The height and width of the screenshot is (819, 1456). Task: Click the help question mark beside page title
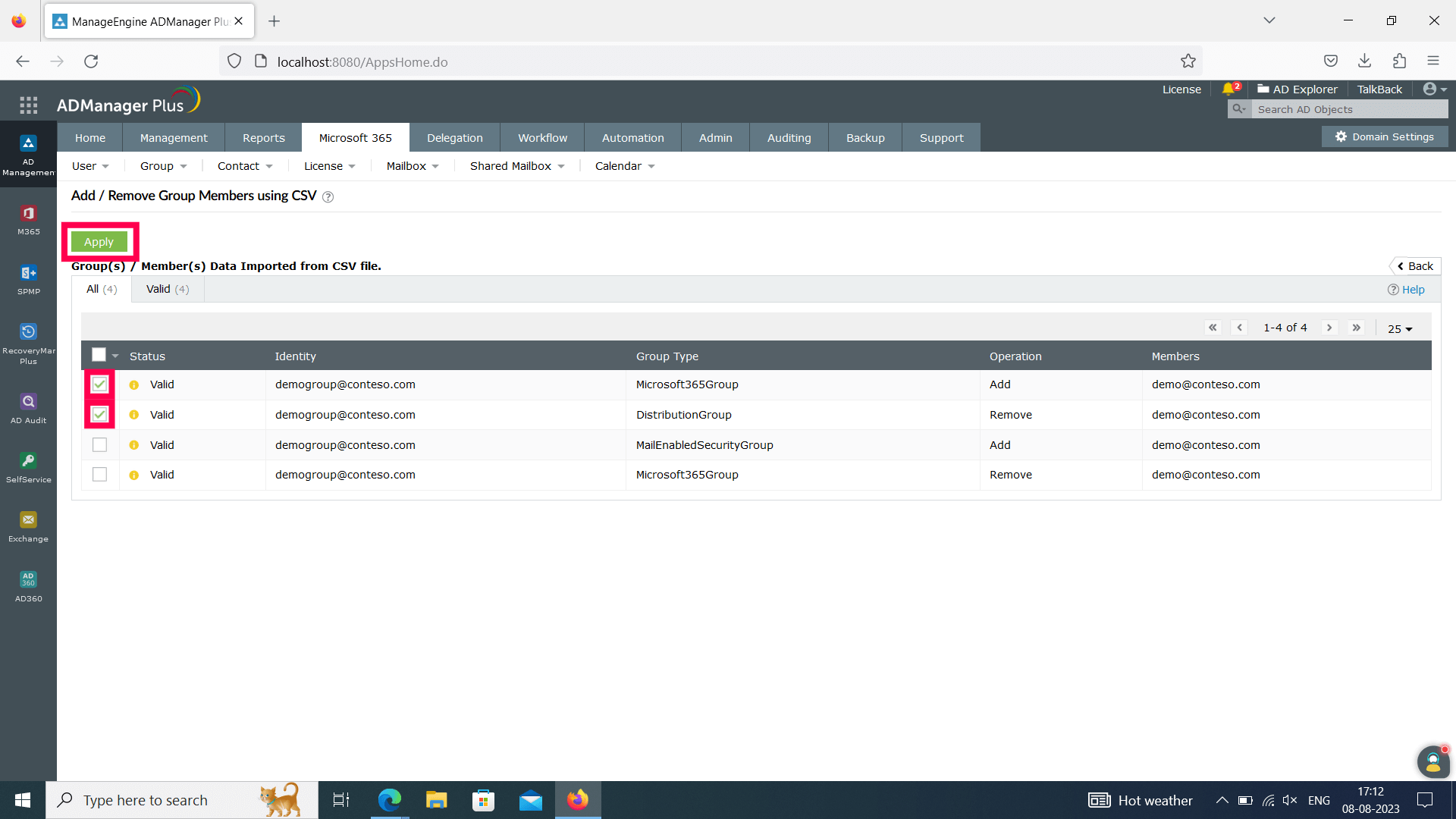click(328, 197)
